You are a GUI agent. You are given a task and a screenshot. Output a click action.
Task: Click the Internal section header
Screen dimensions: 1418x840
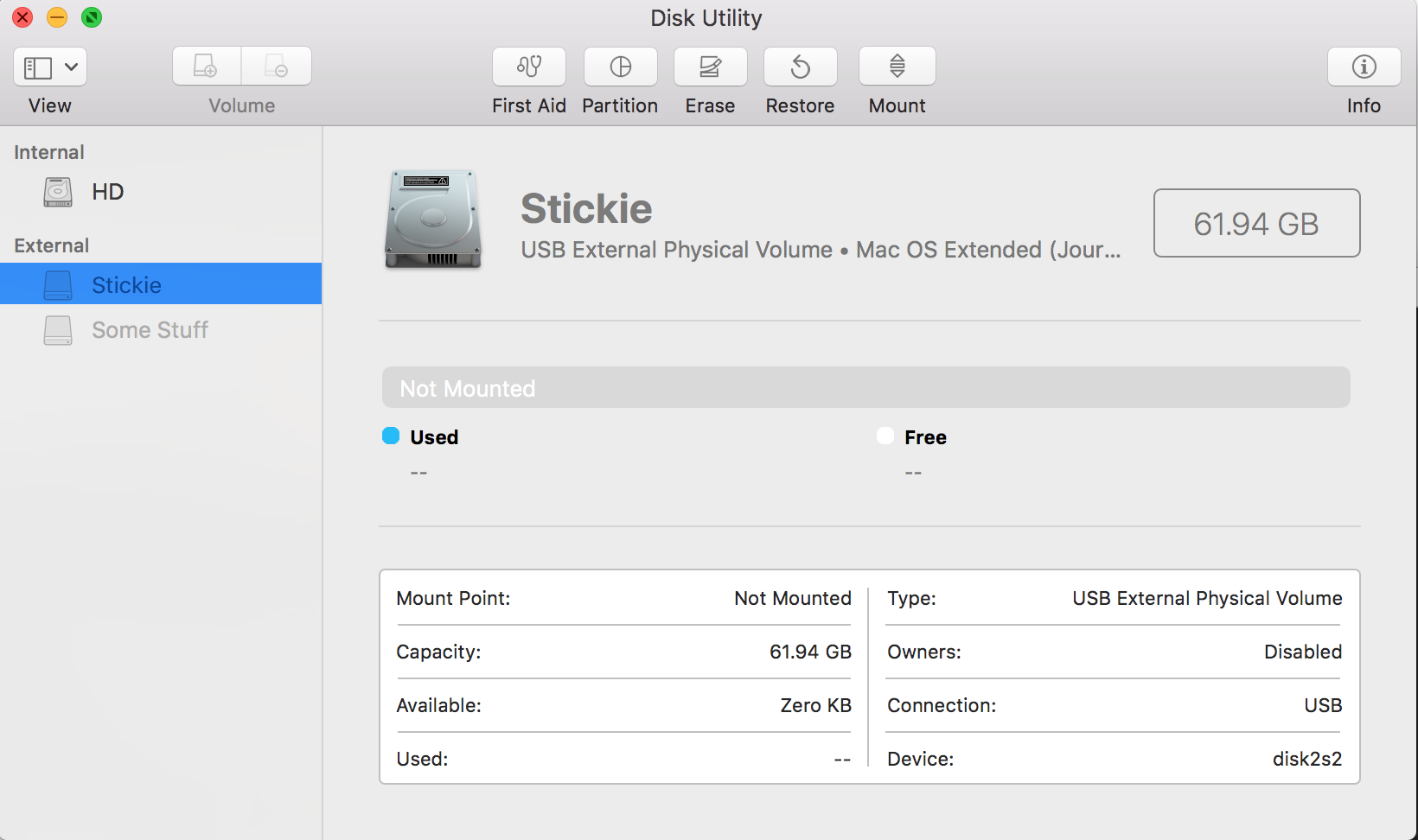point(49,152)
